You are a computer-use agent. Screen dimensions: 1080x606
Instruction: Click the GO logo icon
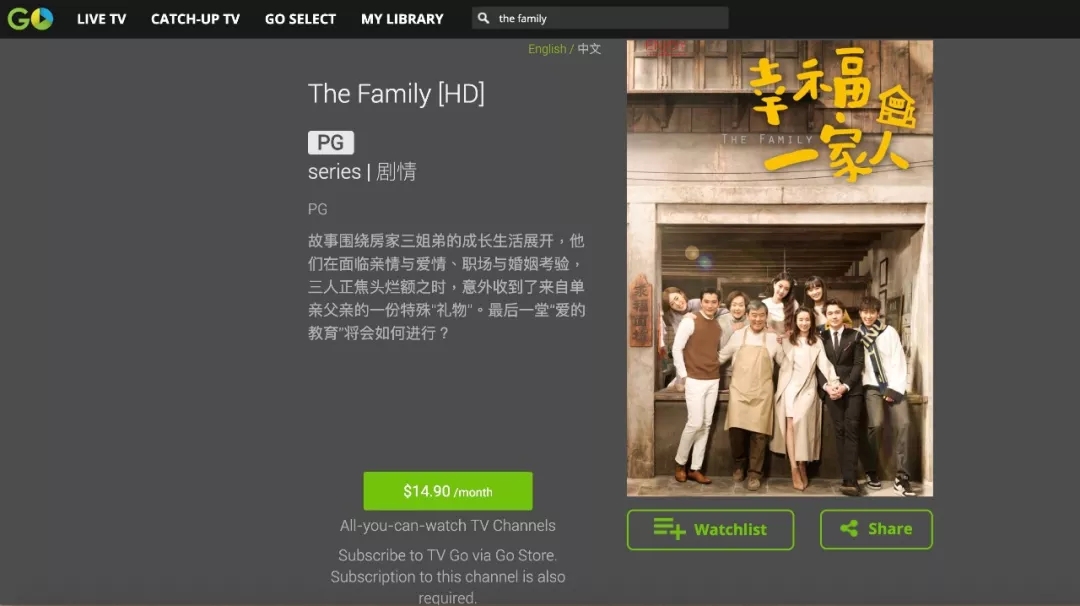[x=30, y=19]
